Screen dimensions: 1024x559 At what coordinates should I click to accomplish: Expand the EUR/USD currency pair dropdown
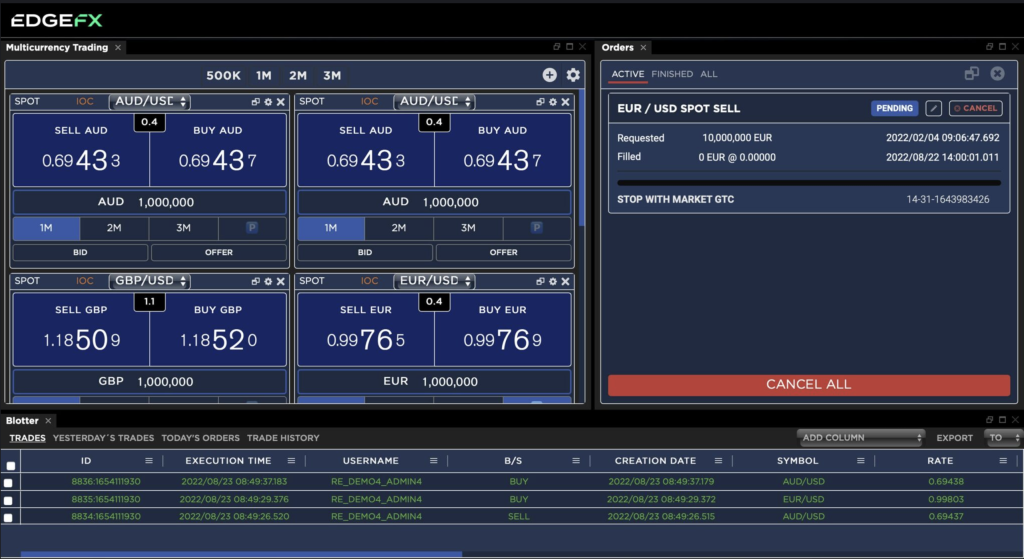[x=435, y=282]
